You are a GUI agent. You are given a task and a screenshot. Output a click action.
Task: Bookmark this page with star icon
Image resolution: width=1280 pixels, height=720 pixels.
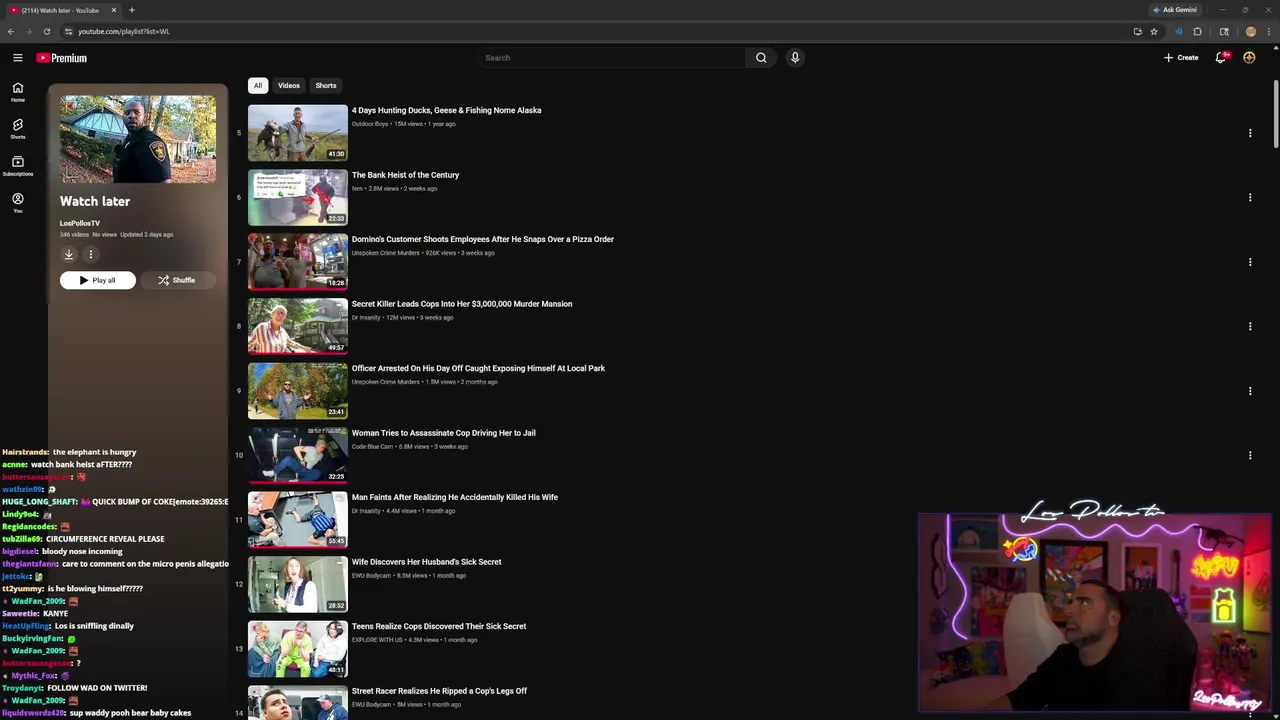pos(1154,31)
